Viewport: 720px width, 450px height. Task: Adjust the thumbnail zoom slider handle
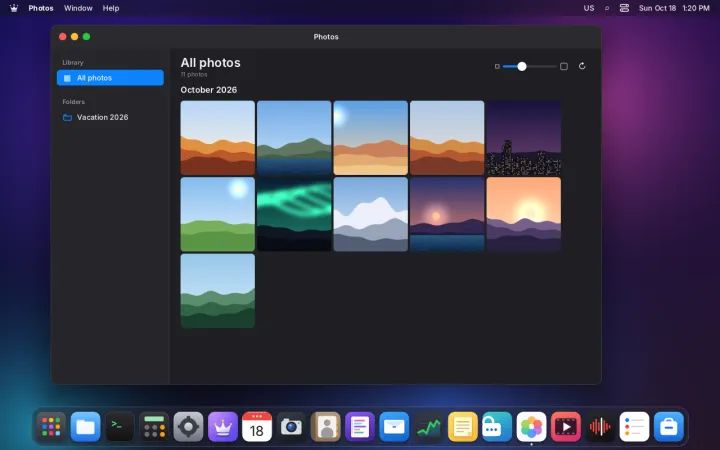click(x=522, y=67)
